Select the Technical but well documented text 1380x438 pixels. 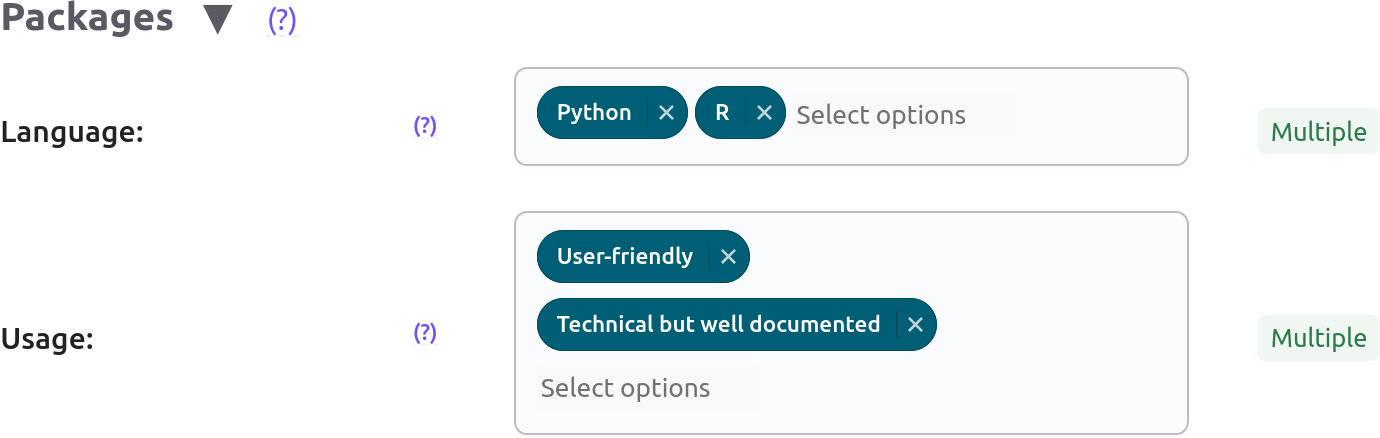(718, 325)
